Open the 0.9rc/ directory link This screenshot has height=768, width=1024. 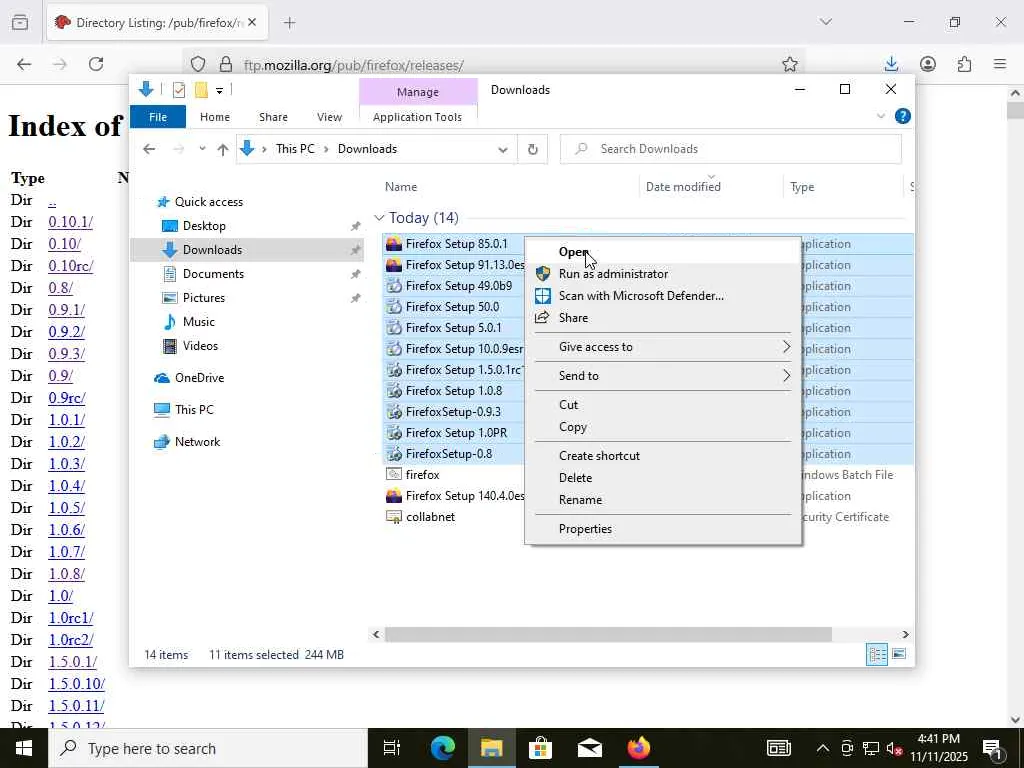[x=67, y=398]
